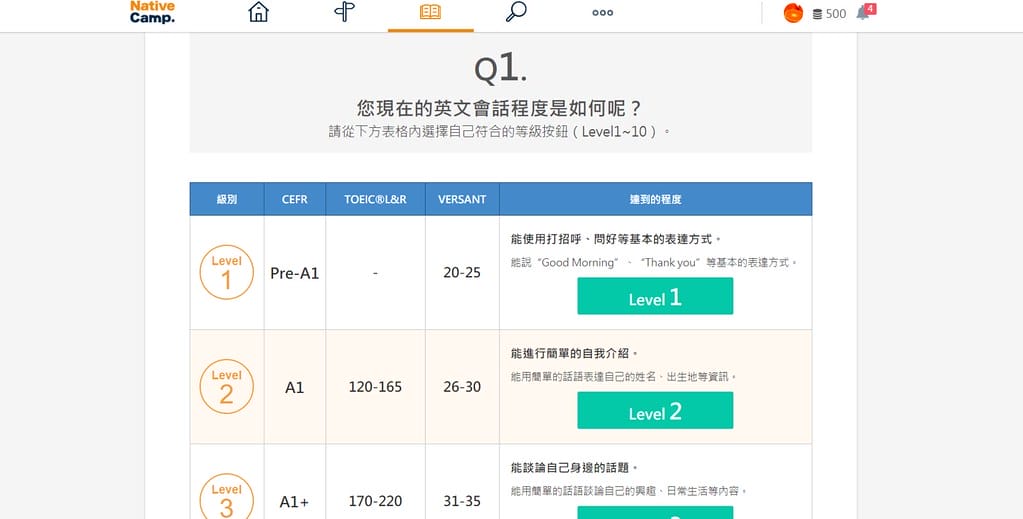The width and height of the screenshot is (1023, 519).
Task: Go to the home icon
Action: point(258,12)
